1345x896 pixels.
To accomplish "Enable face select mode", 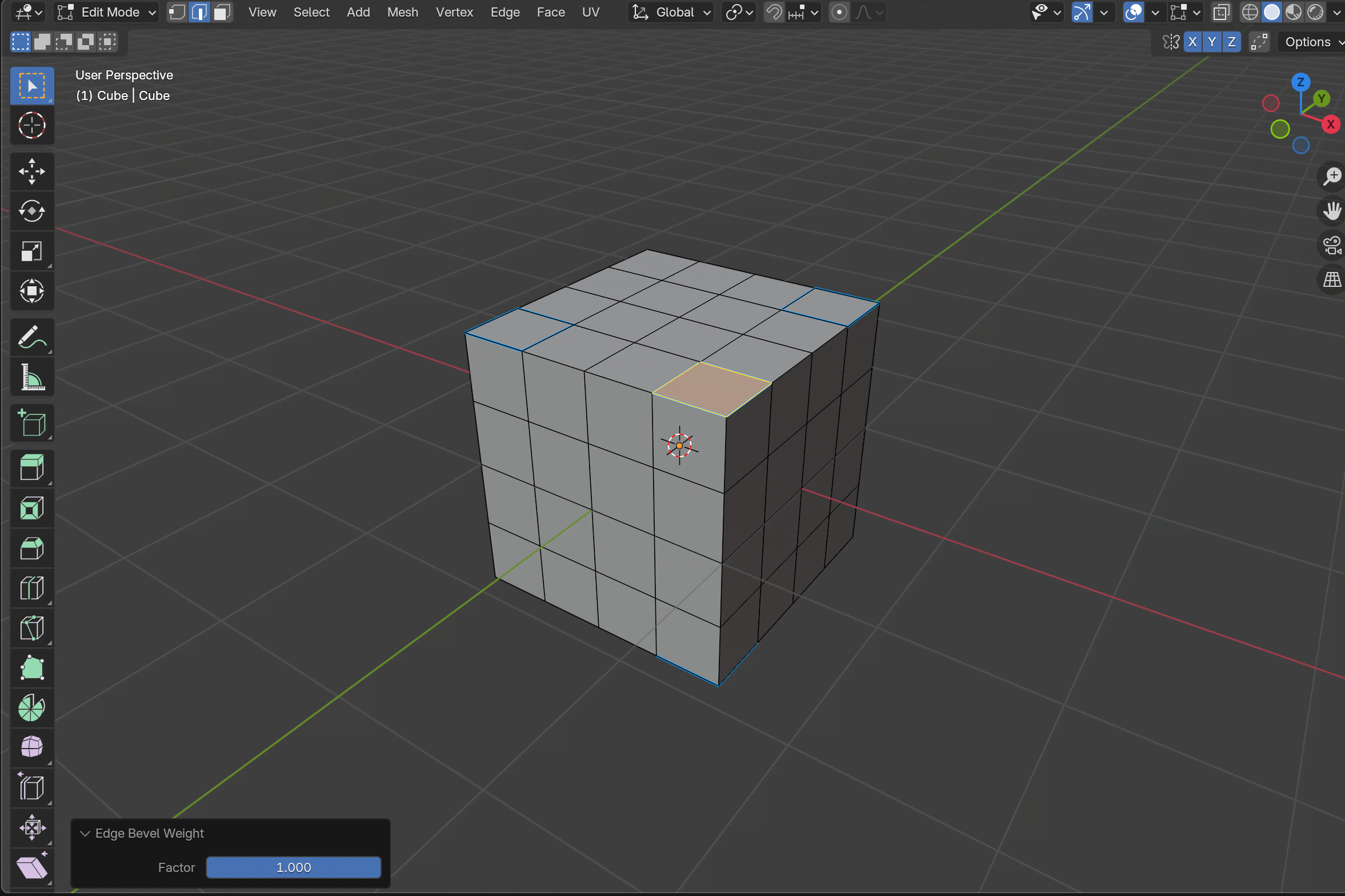I will [221, 12].
